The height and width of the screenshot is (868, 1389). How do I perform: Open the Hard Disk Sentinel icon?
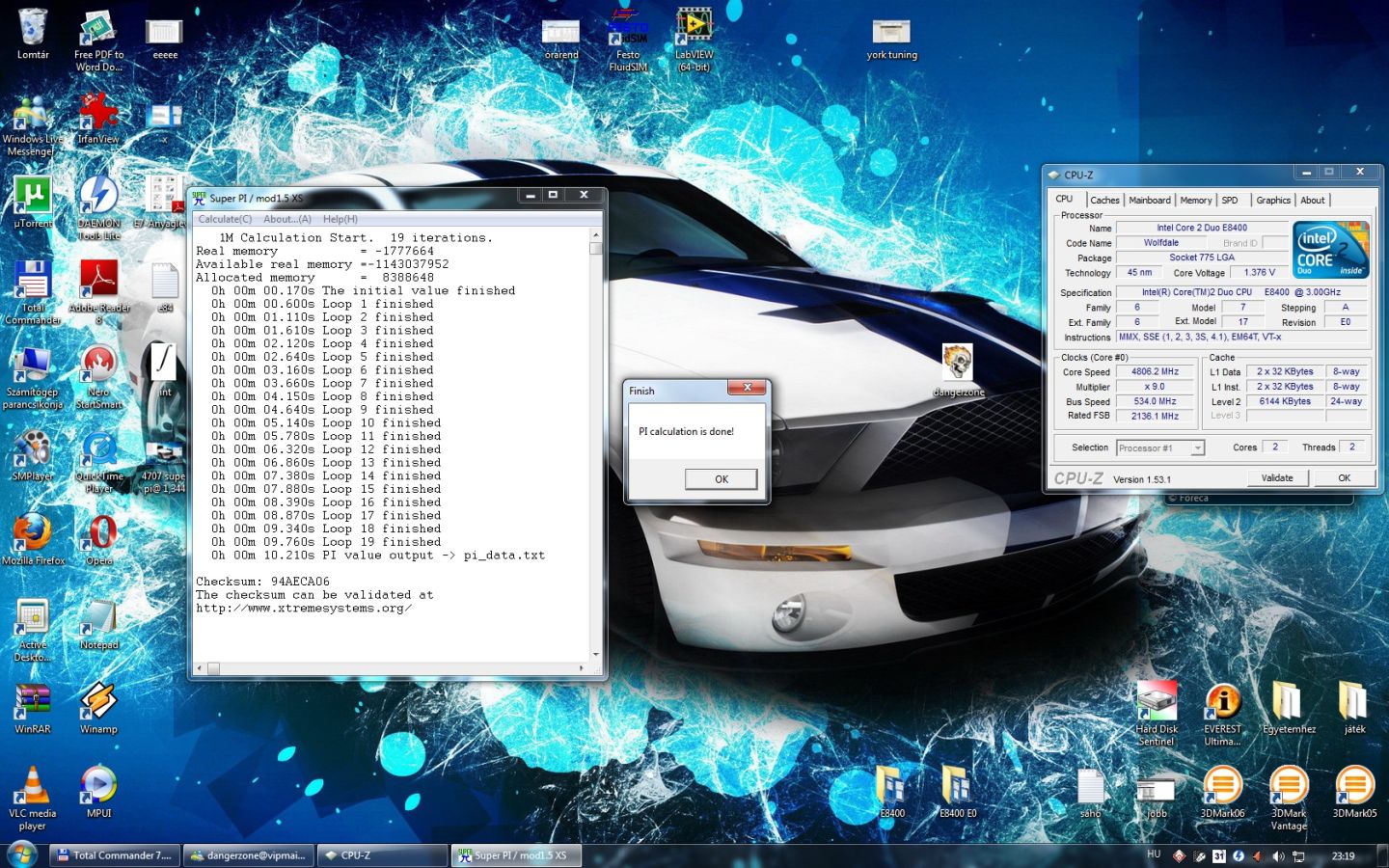tap(1157, 702)
